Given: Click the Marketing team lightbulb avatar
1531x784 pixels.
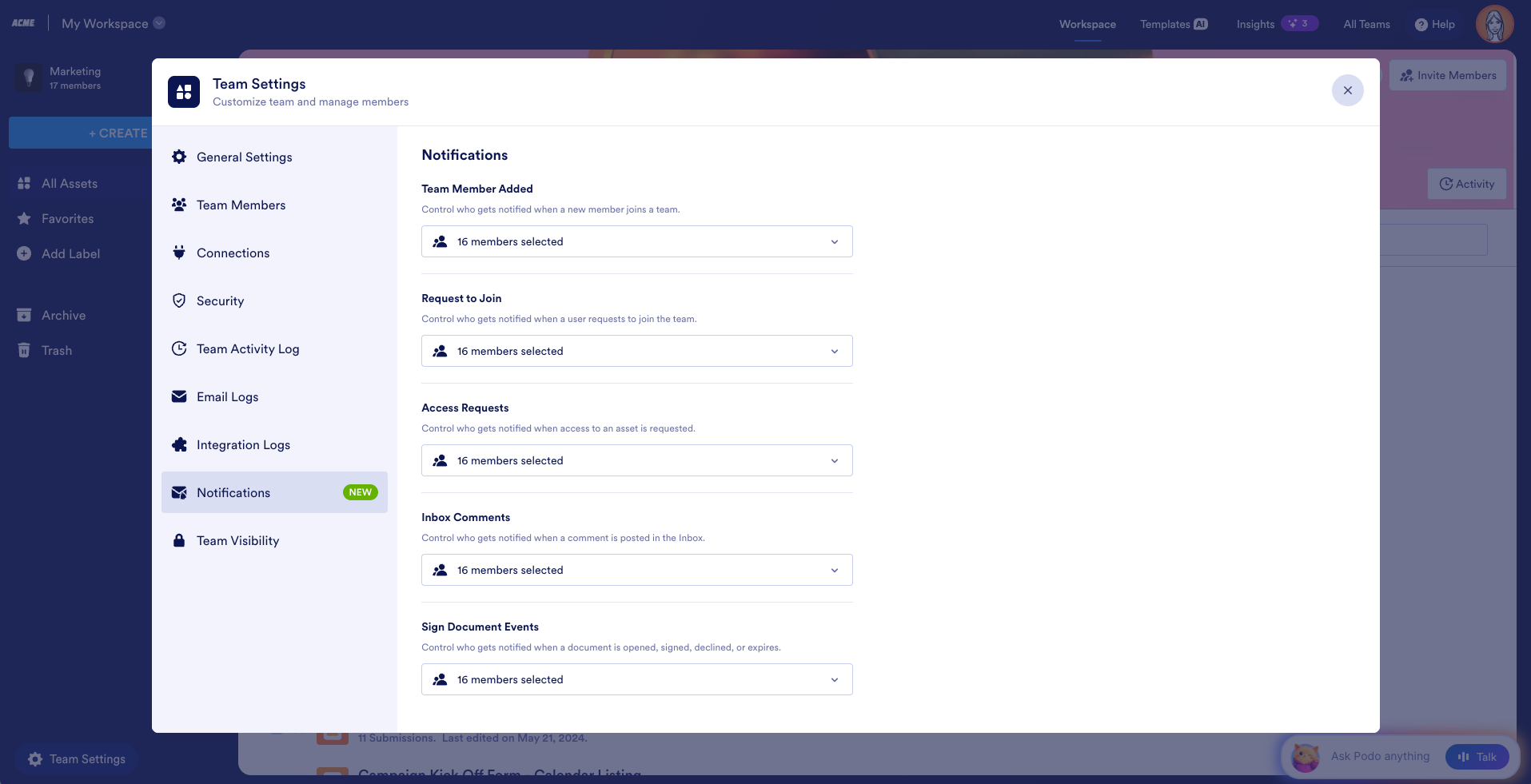Looking at the screenshot, I should (29, 78).
